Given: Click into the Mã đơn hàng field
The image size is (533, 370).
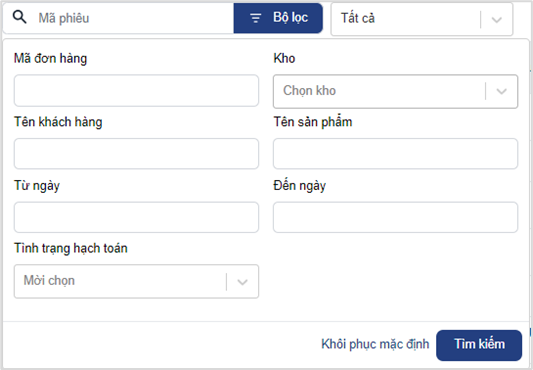Looking at the screenshot, I should (136, 90).
